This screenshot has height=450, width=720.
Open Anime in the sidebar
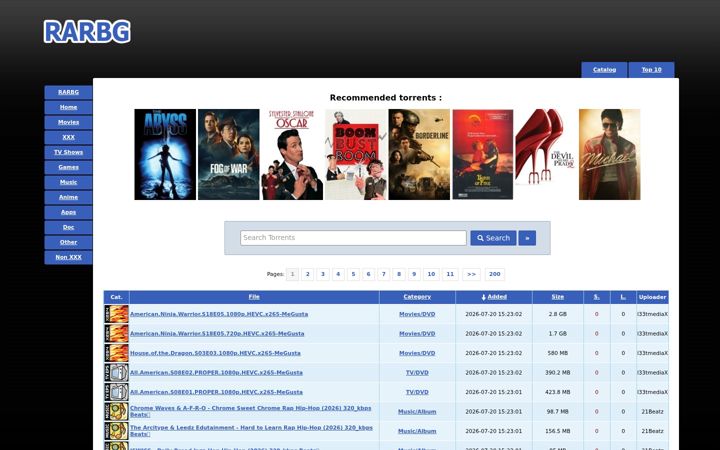click(68, 197)
